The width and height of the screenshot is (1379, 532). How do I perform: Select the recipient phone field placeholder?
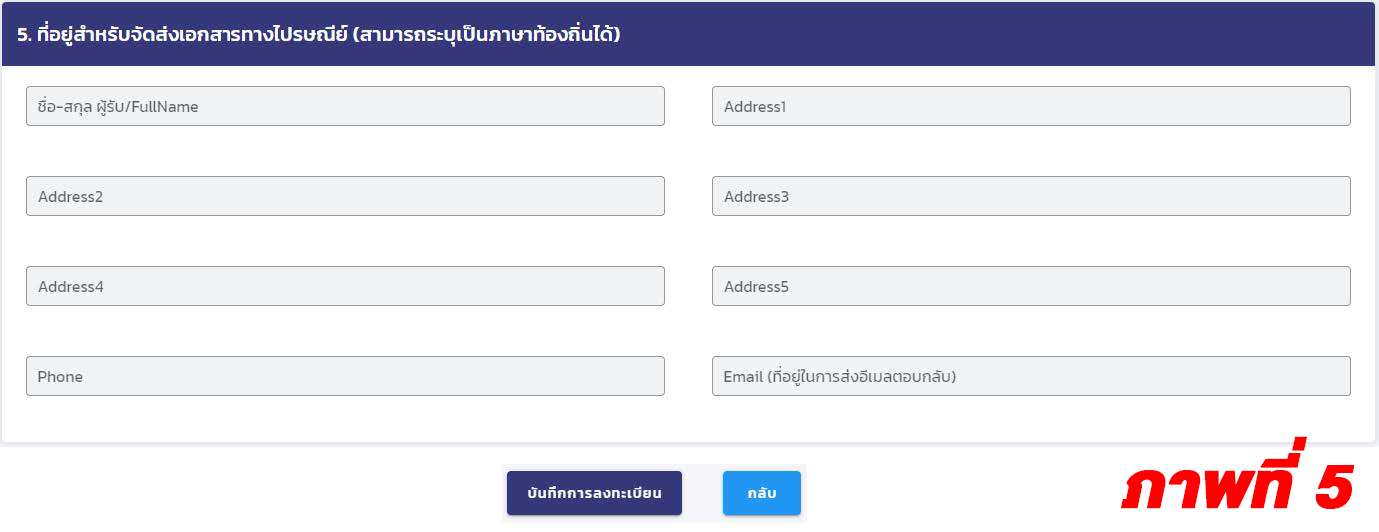tap(60, 377)
